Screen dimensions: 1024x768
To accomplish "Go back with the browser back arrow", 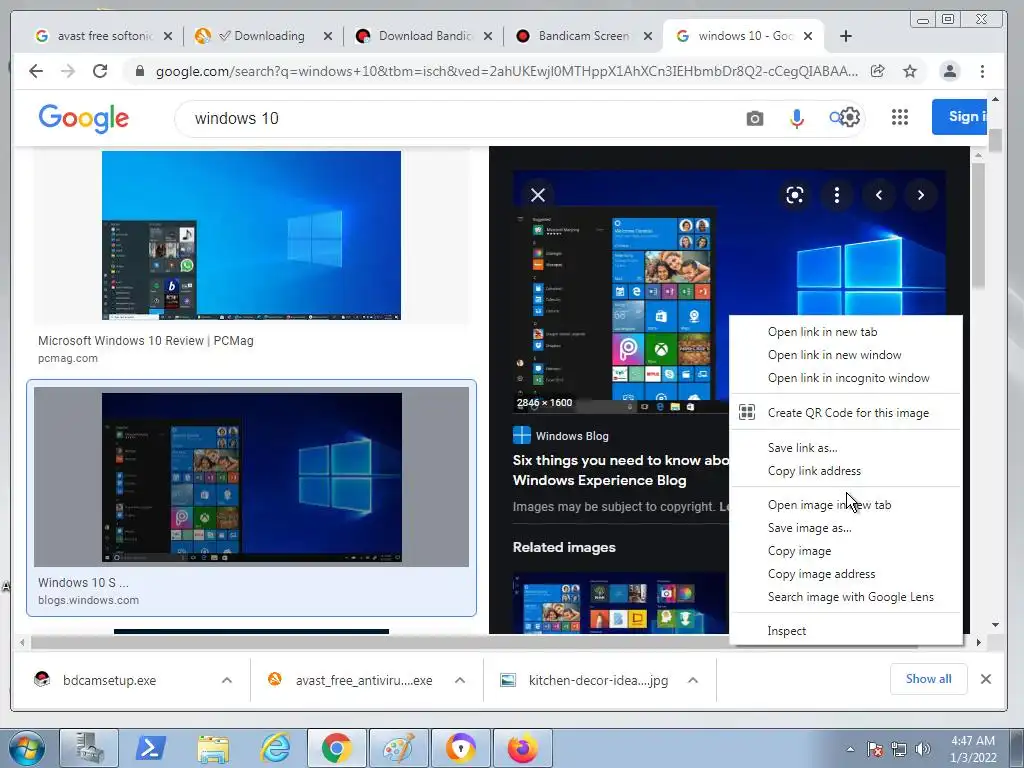I will (x=36, y=71).
